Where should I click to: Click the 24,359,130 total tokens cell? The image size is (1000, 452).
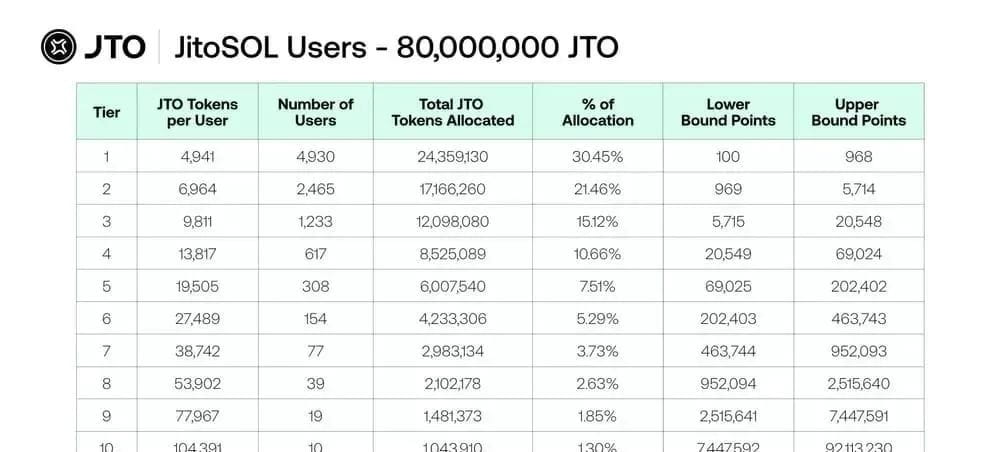pos(453,156)
